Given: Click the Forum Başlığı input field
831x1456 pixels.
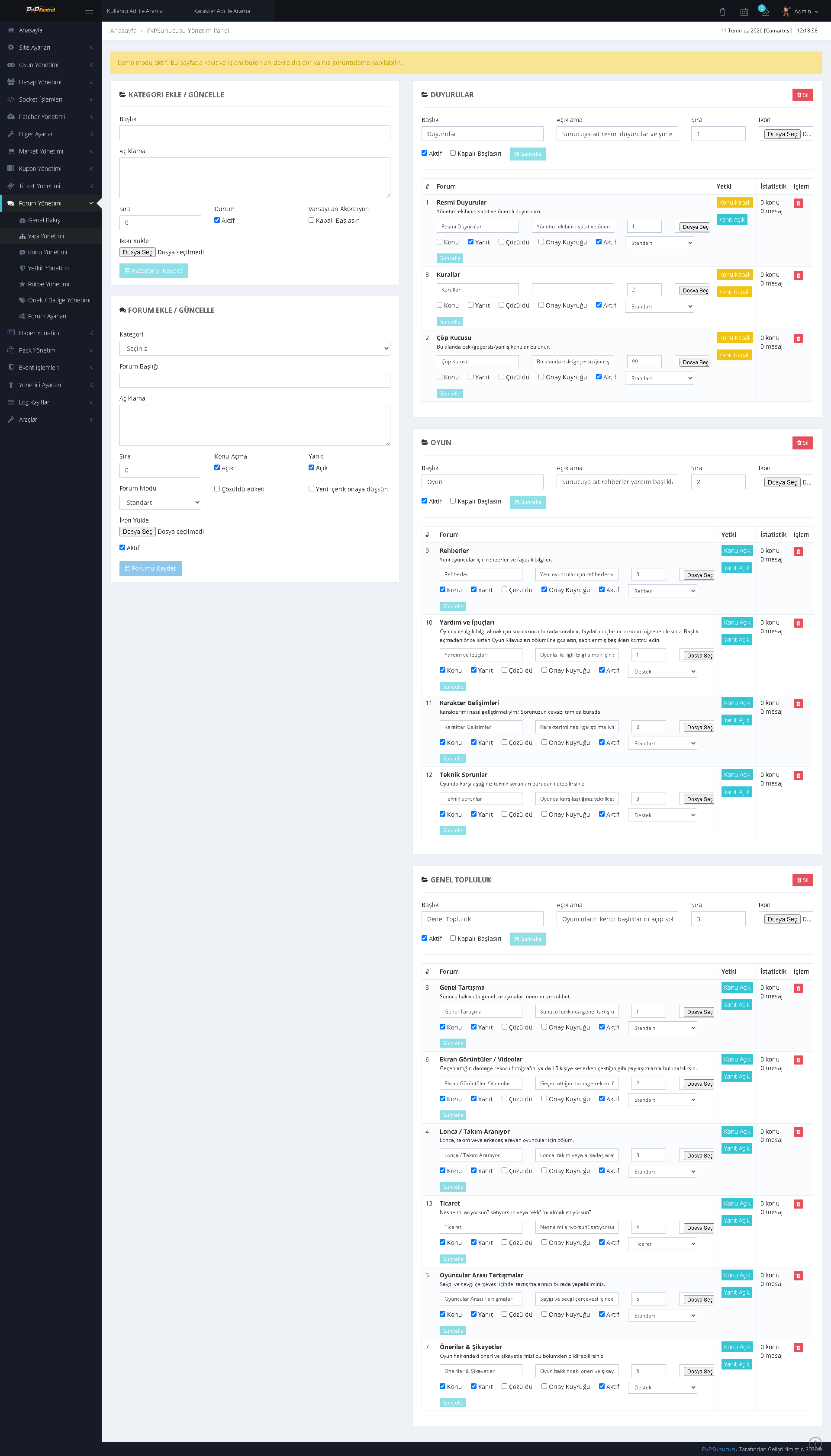Looking at the screenshot, I should click(254, 380).
